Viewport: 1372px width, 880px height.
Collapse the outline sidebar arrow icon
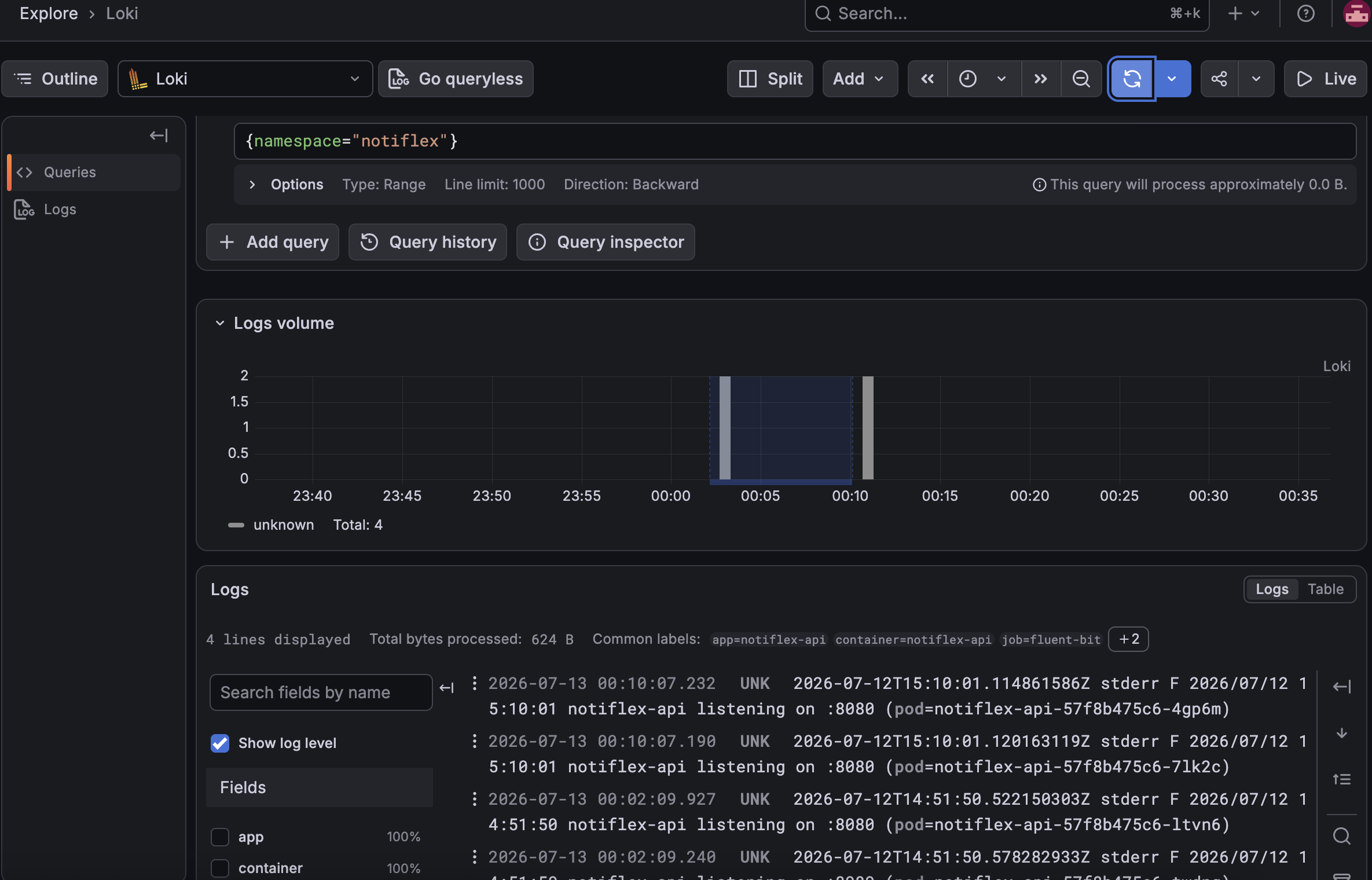[x=159, y=135]
